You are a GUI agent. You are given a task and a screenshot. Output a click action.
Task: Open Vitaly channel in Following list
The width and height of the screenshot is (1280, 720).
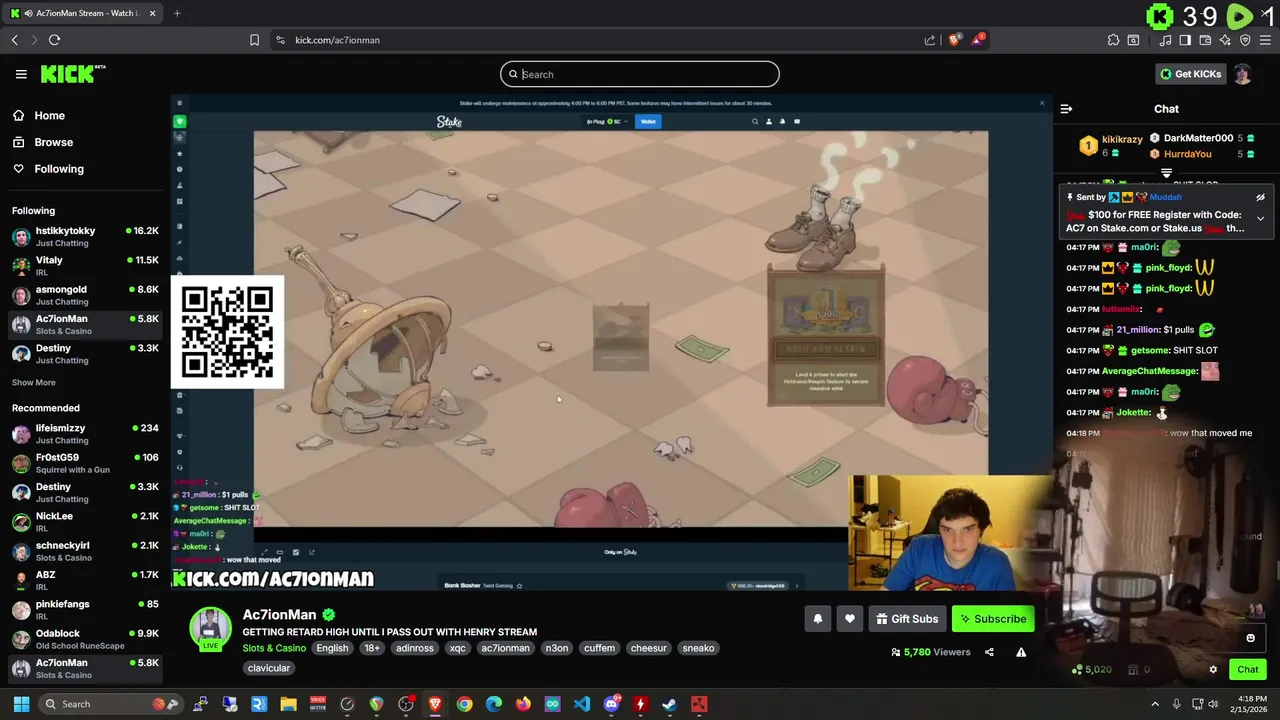85,265
